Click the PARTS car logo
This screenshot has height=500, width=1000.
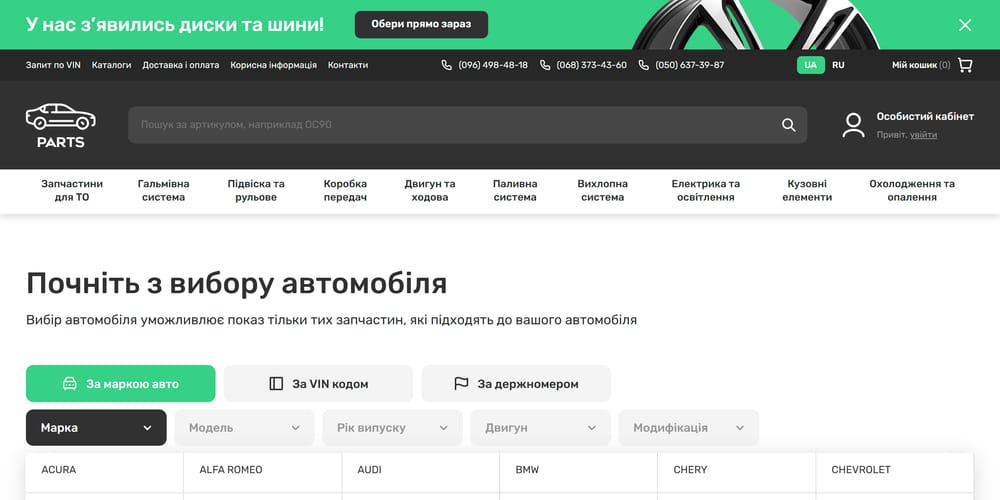coord(61,125)
